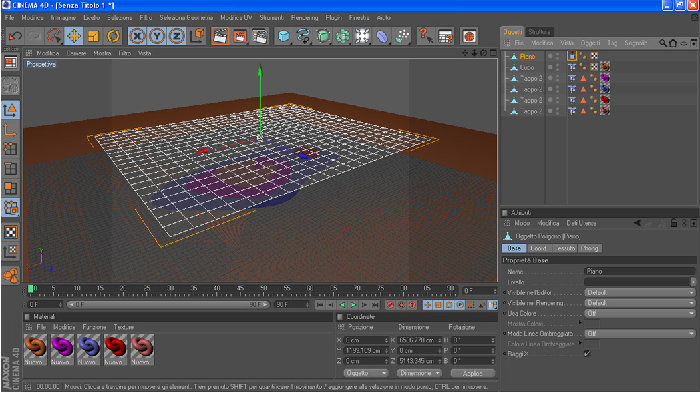This screenshot has width=700, height=393.
Task: Toggle the Raggi X checkbox
Action: [x=587, y=353]
